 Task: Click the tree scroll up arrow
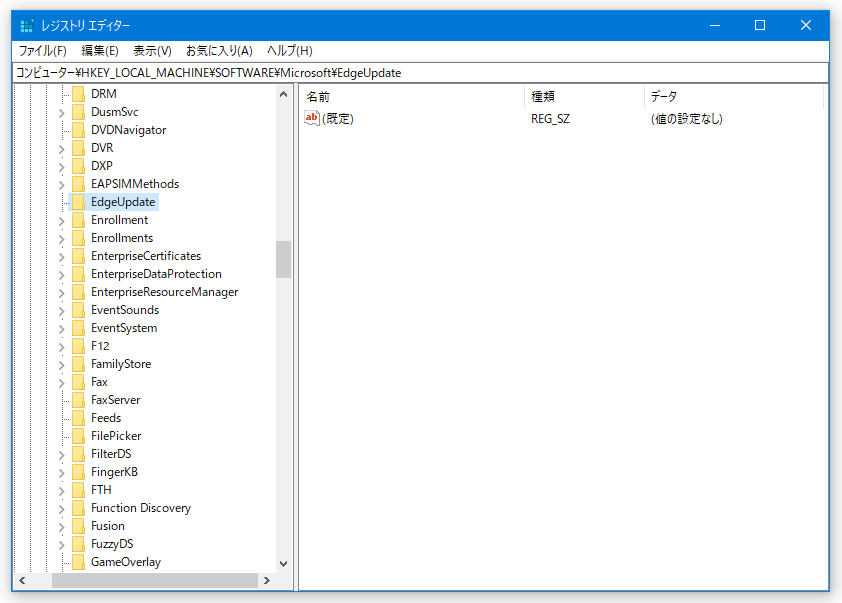284,95
